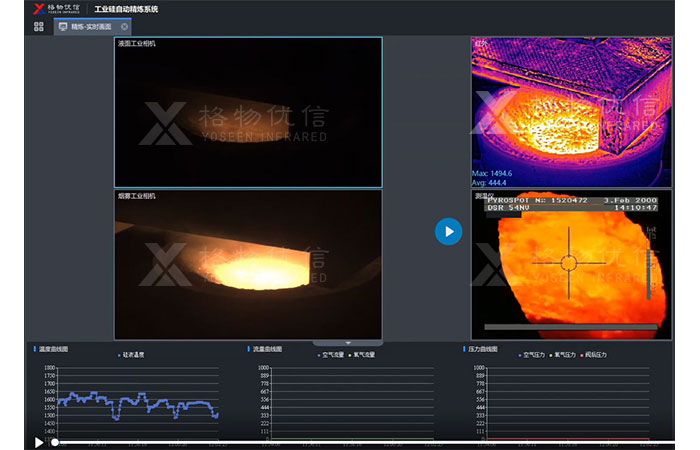Click the Max: 1494.6 temperature readout

[492, 173]
